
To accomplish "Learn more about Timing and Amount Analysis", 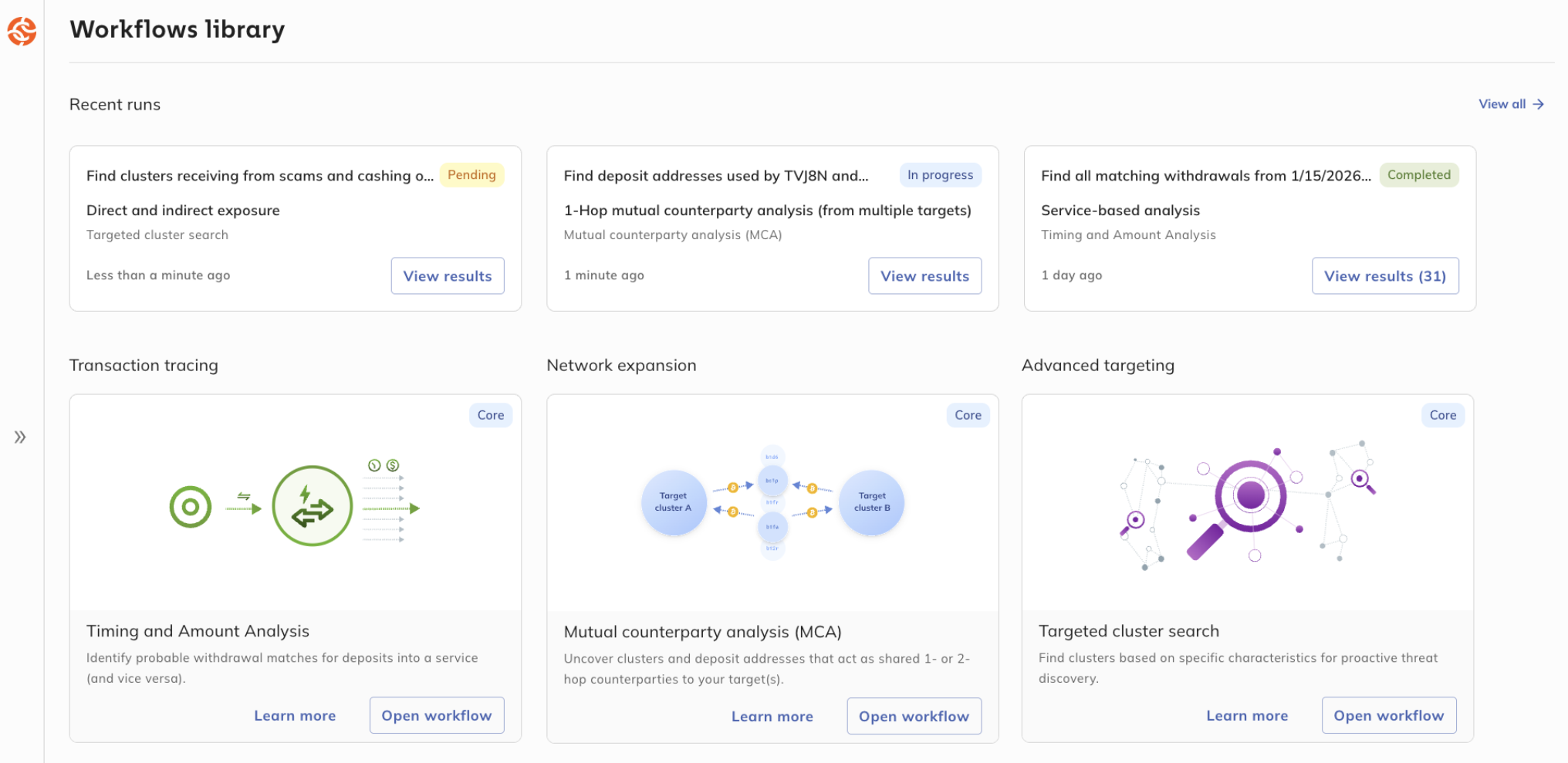I will (x=294, y=715).
